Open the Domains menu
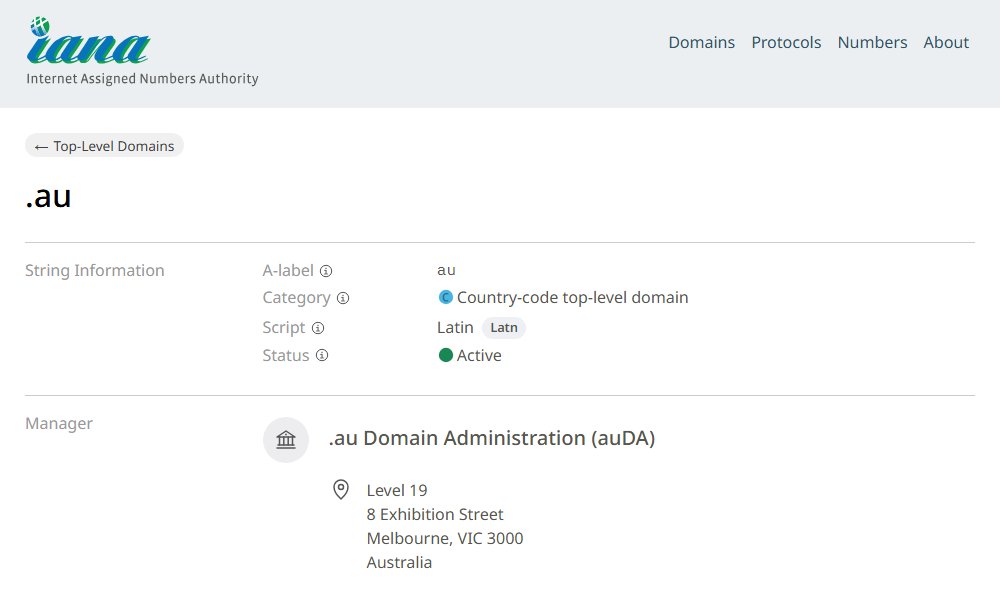 point(702,42)
